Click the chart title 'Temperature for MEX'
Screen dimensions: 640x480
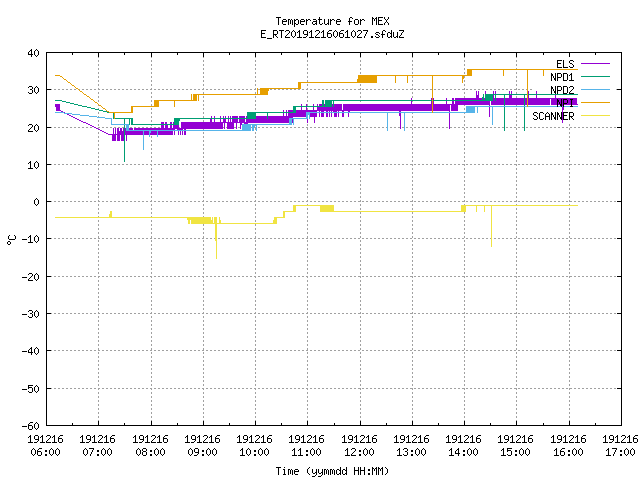coord(332,21)
